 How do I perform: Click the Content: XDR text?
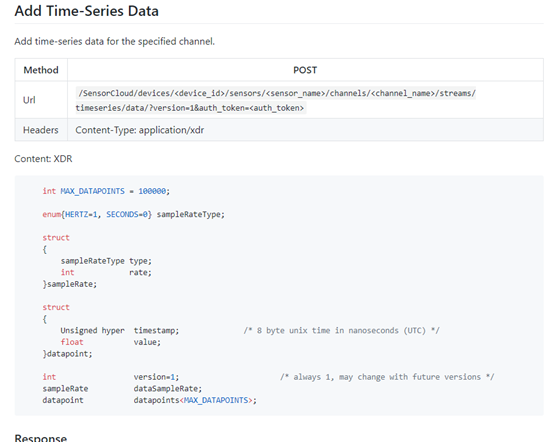pos(43,159)
